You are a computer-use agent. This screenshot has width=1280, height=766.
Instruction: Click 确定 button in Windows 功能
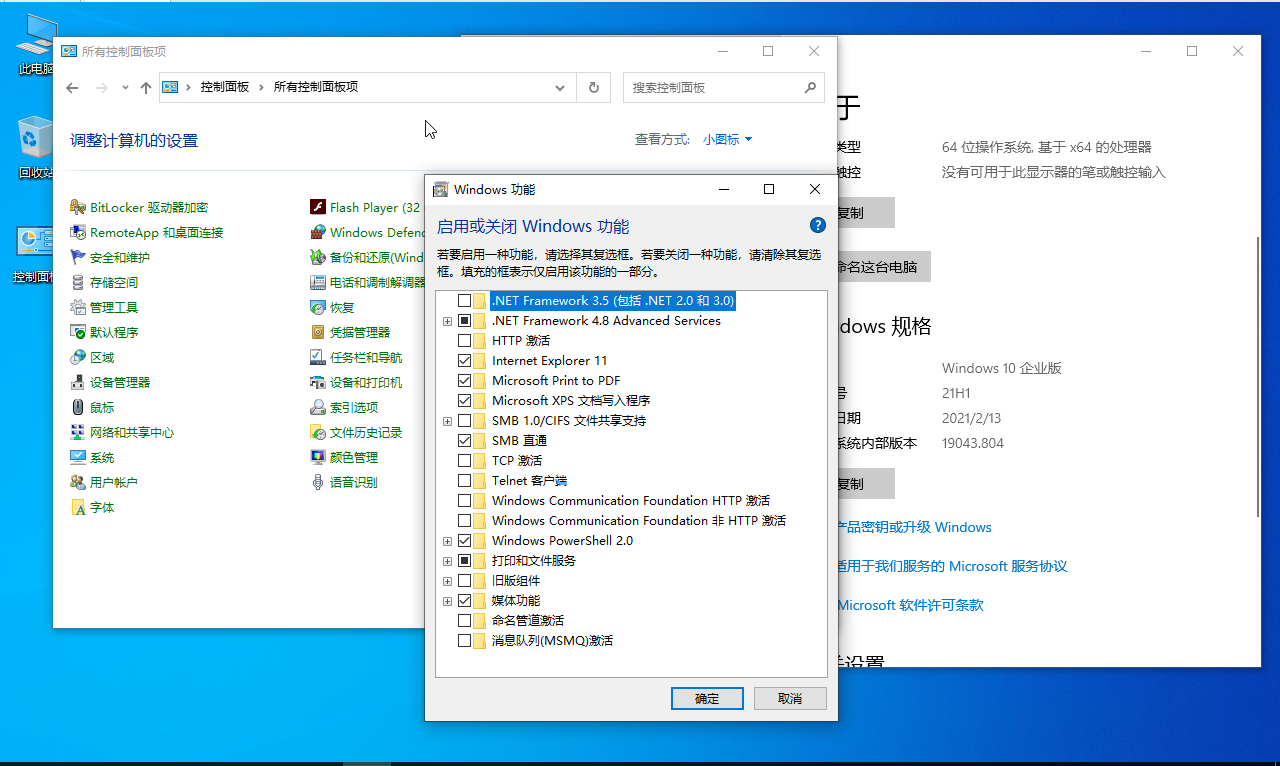click(x=707, y=698)
